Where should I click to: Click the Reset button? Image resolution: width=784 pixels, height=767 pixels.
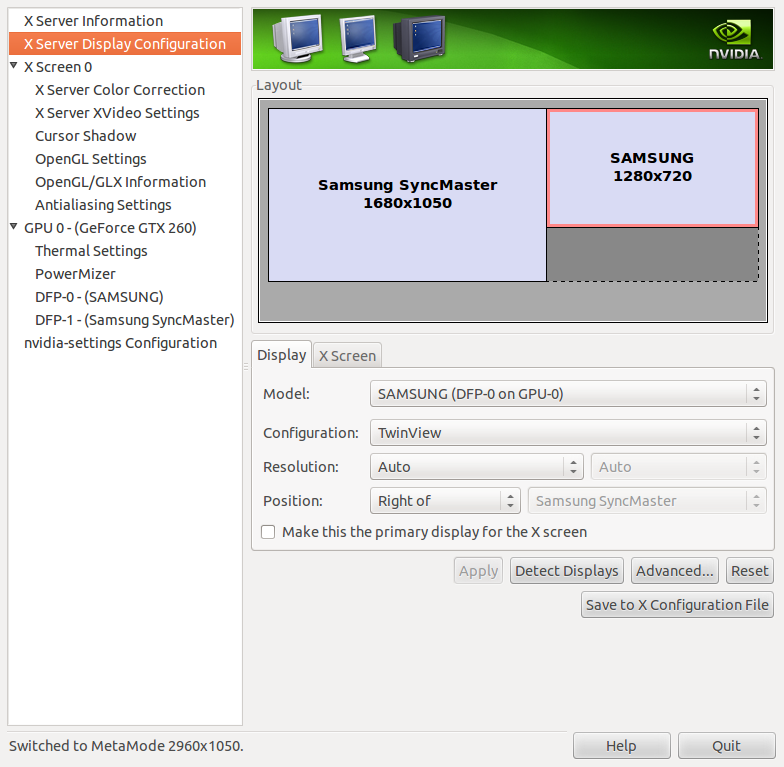(x=750, y=571)
